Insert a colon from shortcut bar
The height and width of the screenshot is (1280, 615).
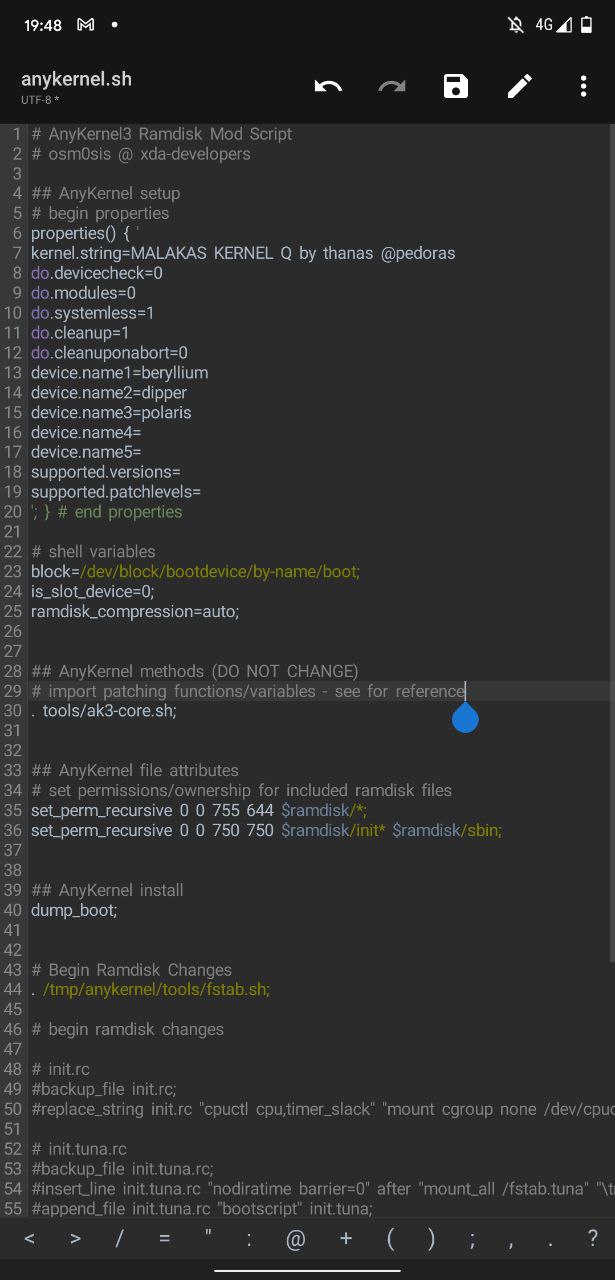point(250,1239)
